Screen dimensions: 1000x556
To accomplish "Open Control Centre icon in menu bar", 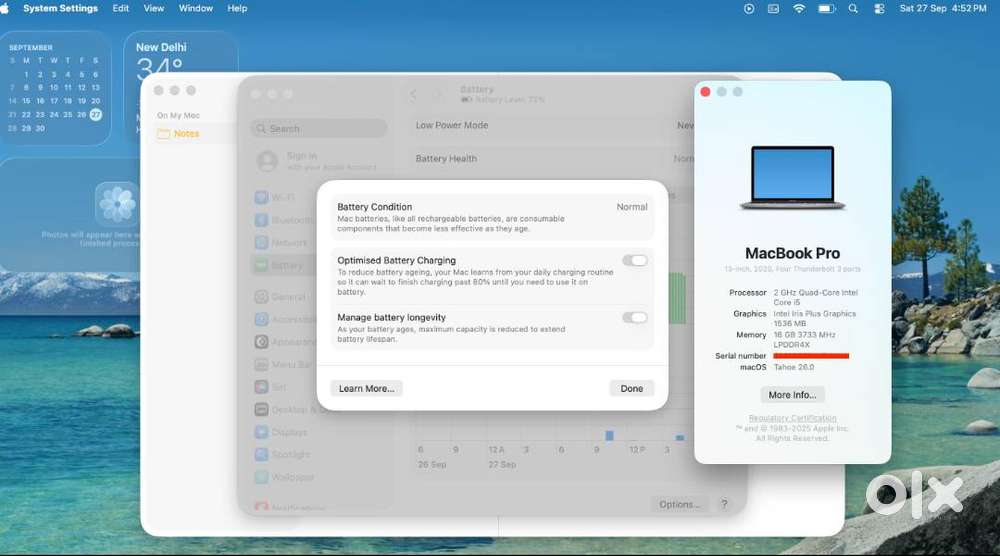I will click(x=879, y=8).
